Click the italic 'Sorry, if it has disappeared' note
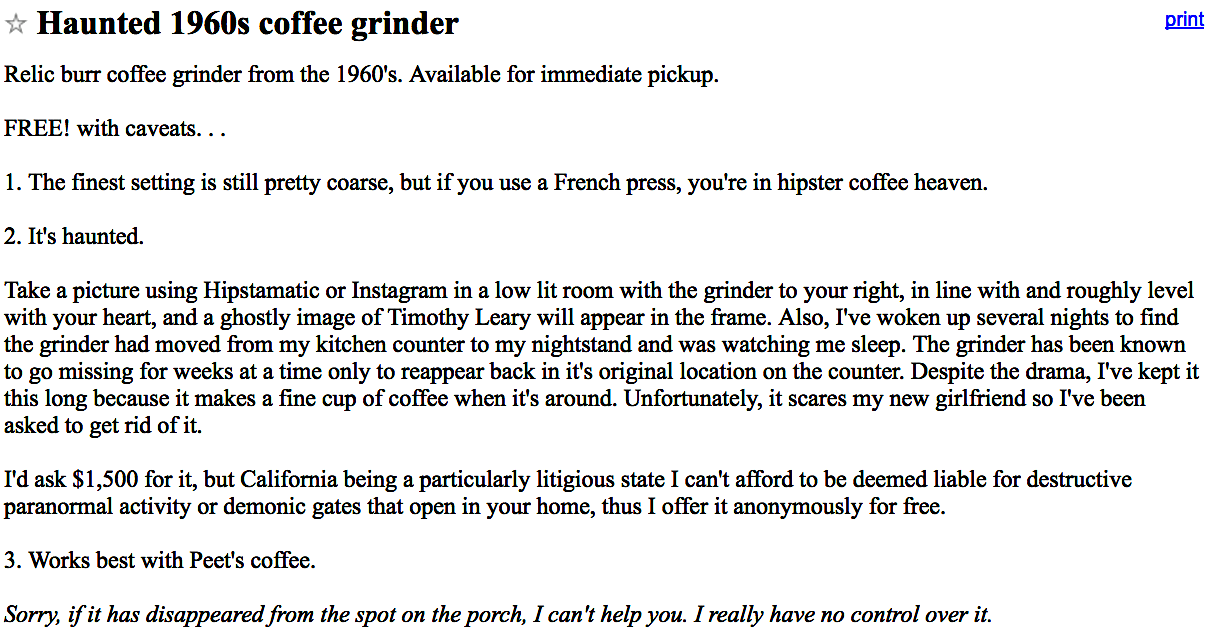Screen dimensions: 1211x640 click(x=499, y=614)
